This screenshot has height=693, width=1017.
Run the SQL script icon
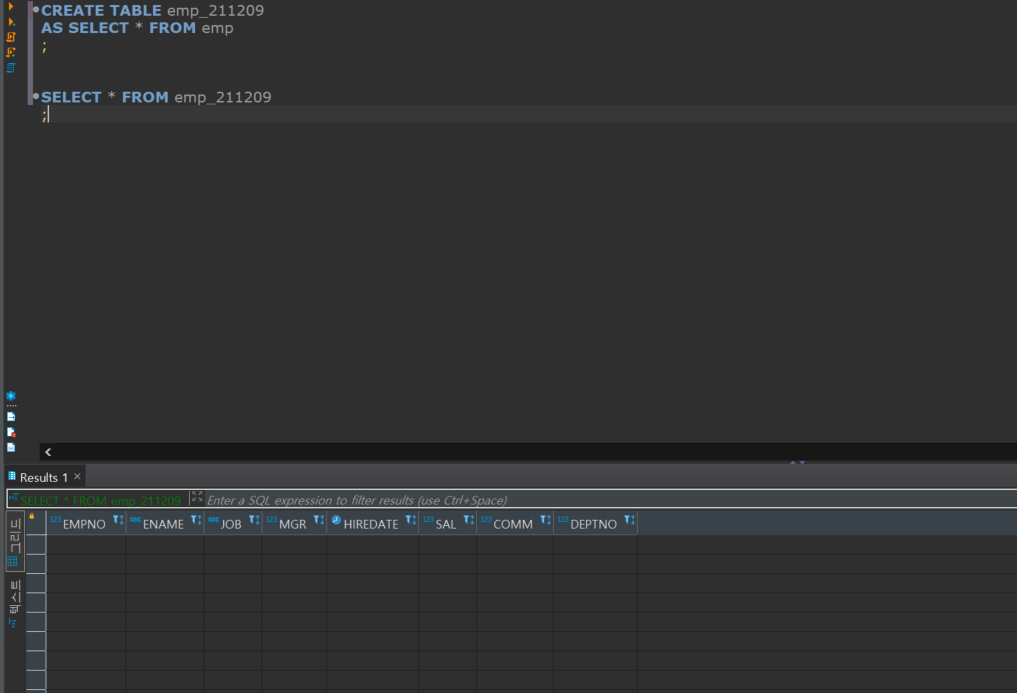(x=11, y=37)
